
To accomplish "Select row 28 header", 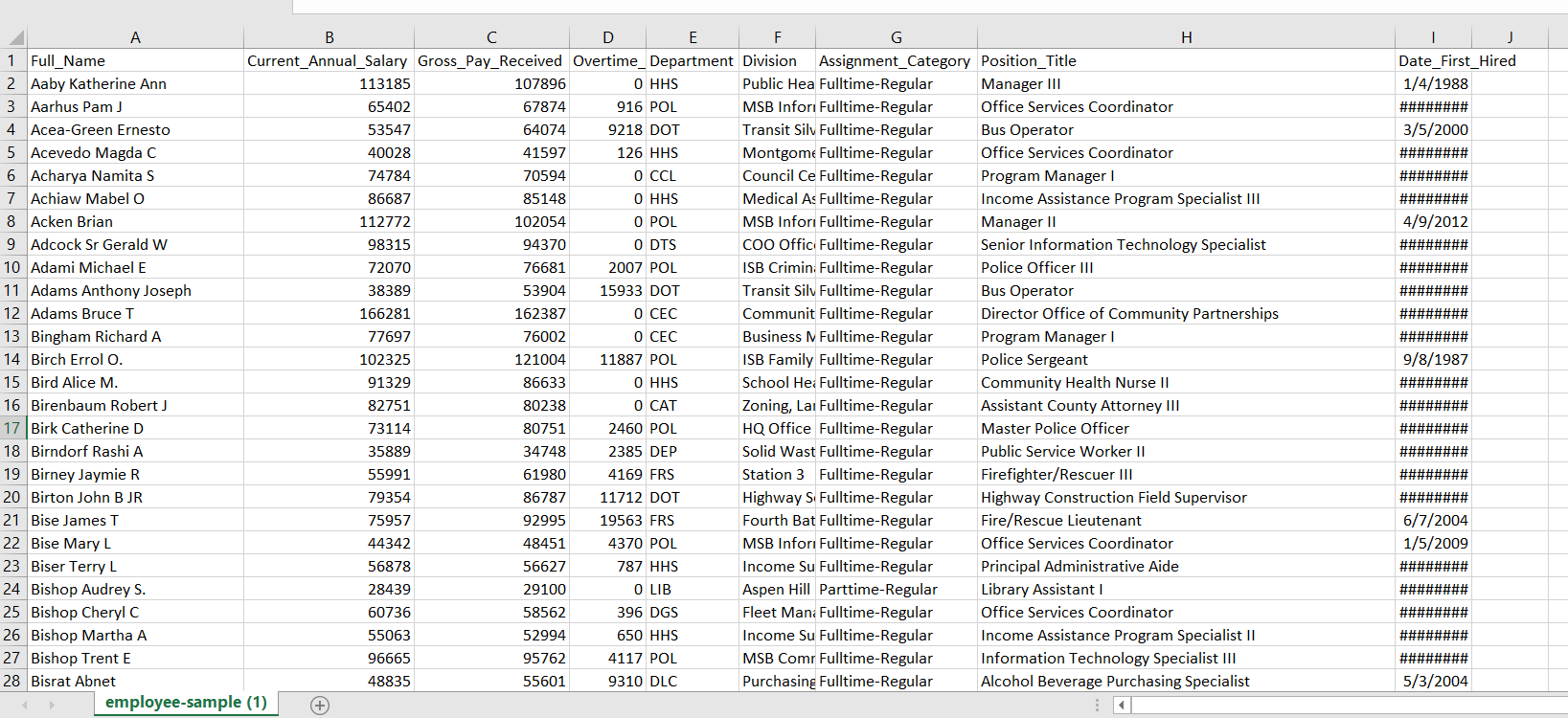I will coord(13,681).
